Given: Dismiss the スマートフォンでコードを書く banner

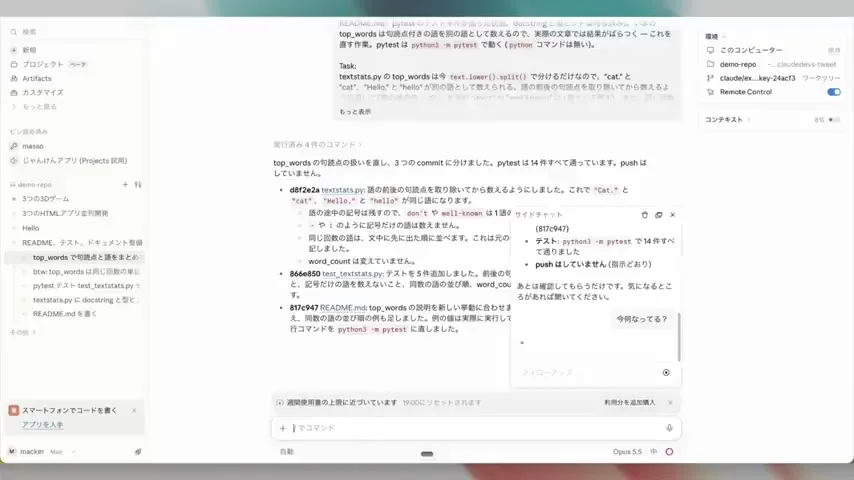Looking at the screenshot, I should tap(134, 410).
